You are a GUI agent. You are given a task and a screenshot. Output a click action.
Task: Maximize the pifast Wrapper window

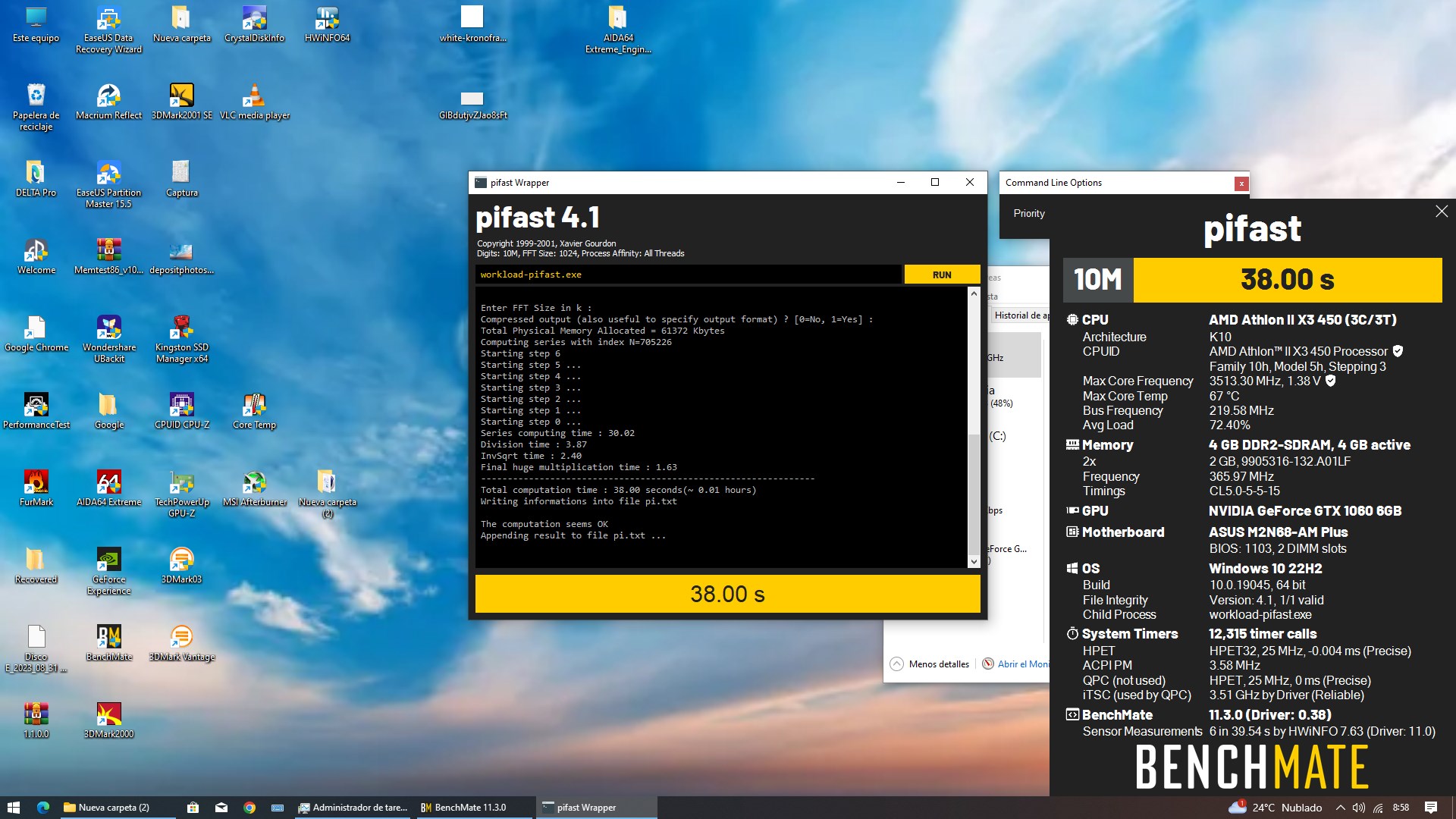pos(935,182)
